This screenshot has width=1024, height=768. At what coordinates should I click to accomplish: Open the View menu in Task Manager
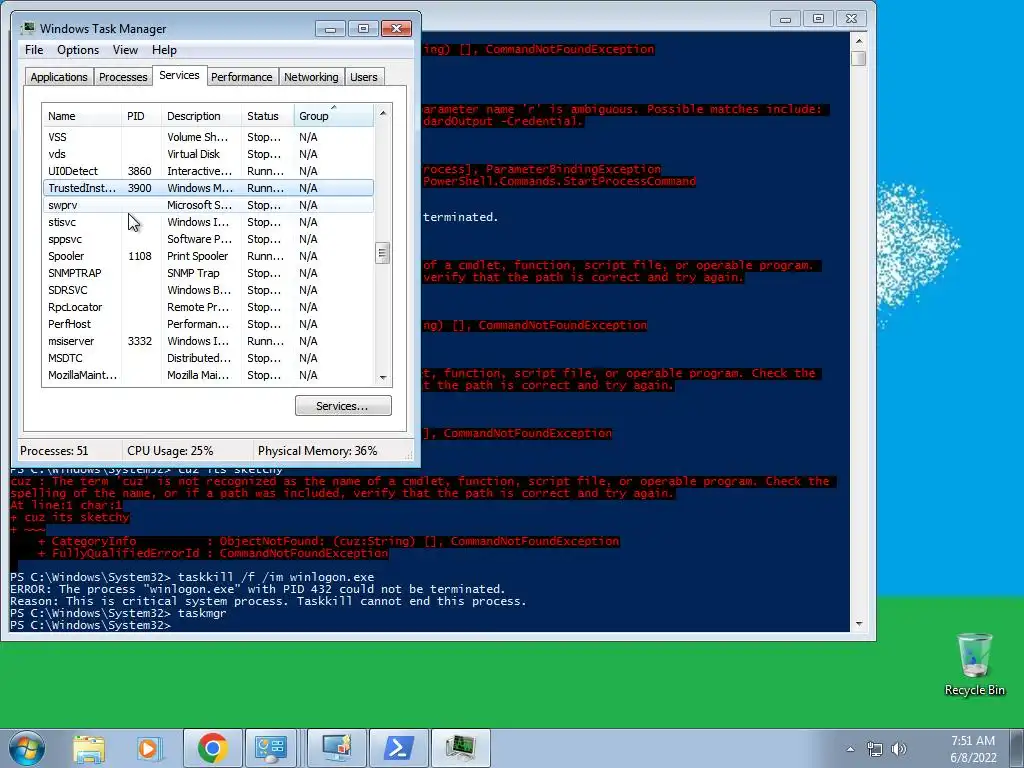click(125, 50)
